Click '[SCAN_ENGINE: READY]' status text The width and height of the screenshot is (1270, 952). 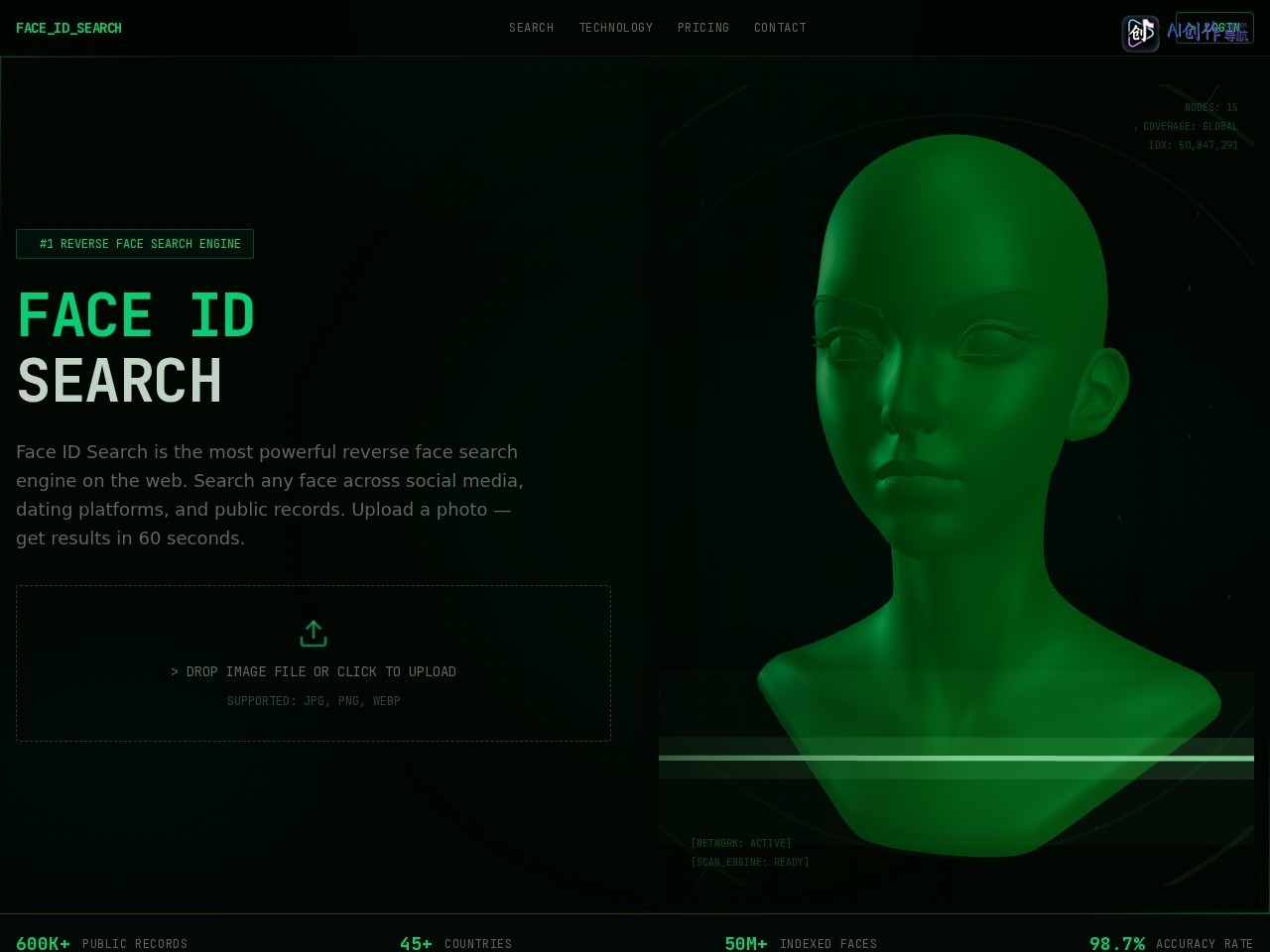pos(750,862)
